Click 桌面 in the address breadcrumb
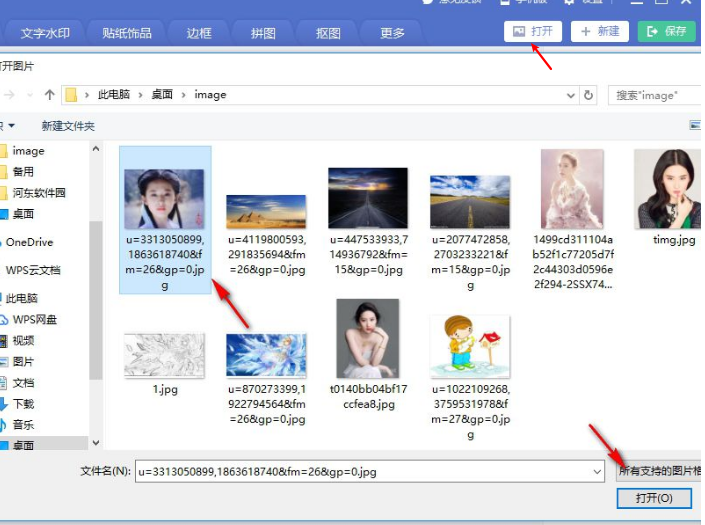Viewport: 705px width, 525px height. tap(162, 94)
